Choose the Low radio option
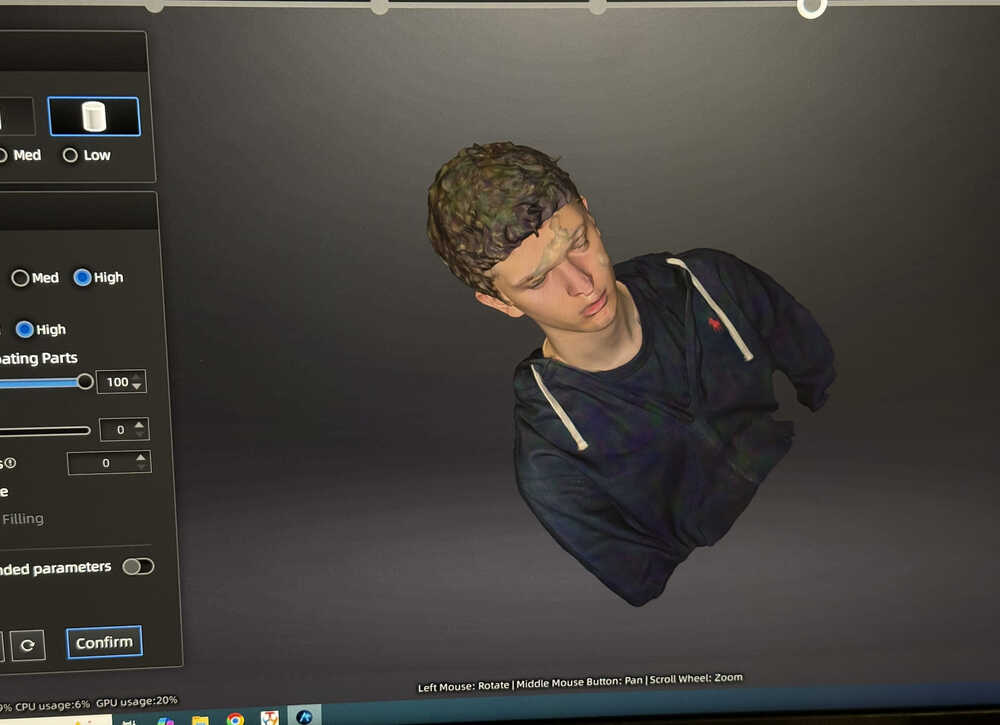Screen dimensions: 1000x725 tap(87, 155)
